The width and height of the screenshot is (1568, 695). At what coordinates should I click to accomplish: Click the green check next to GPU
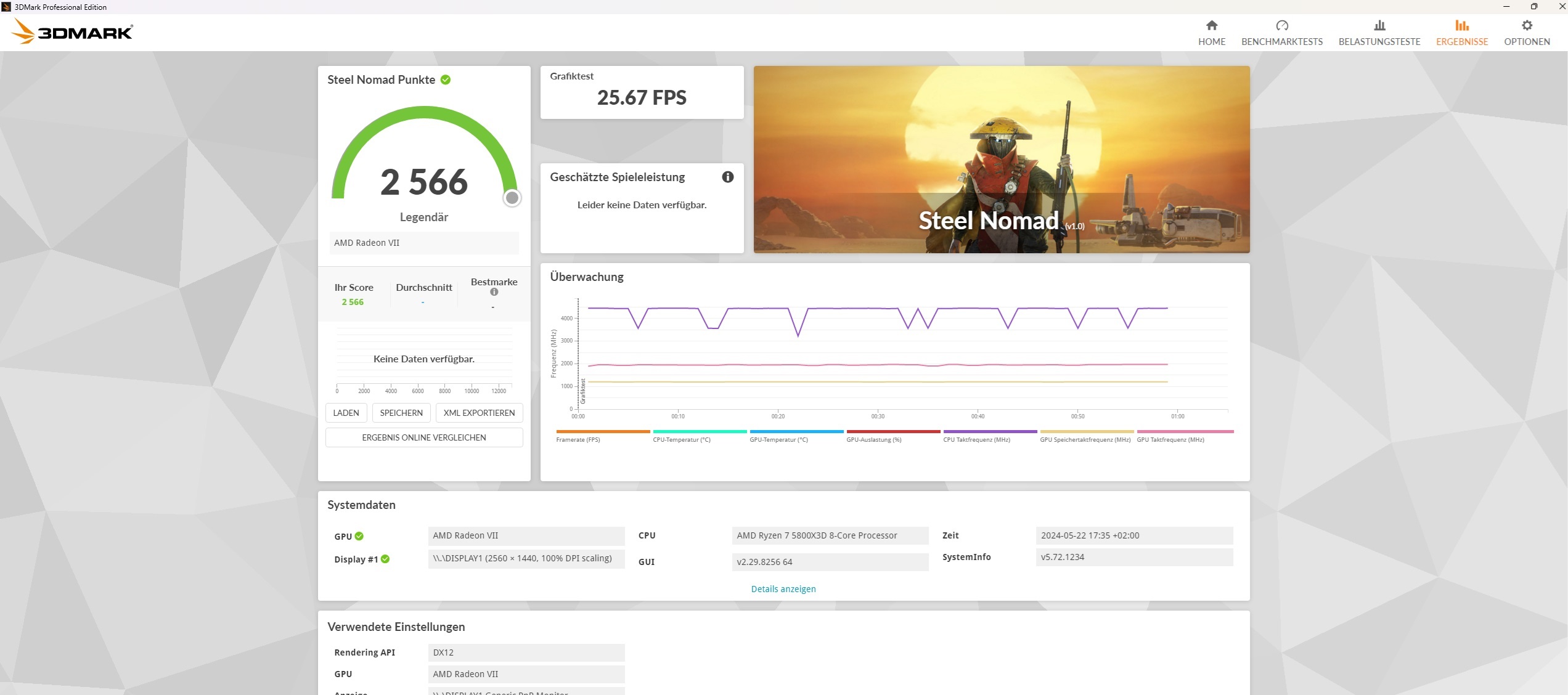click(x=359, y=536)
